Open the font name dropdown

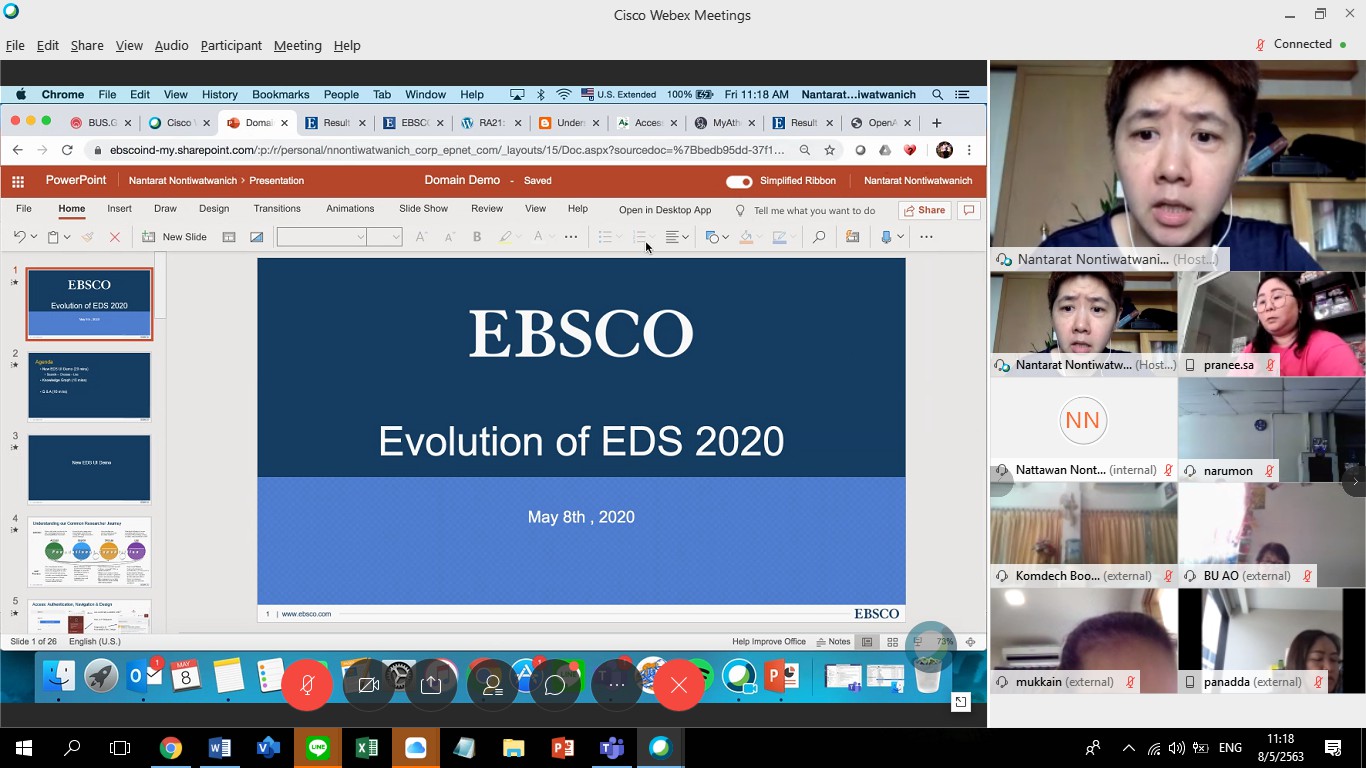[x=322, y=237]
